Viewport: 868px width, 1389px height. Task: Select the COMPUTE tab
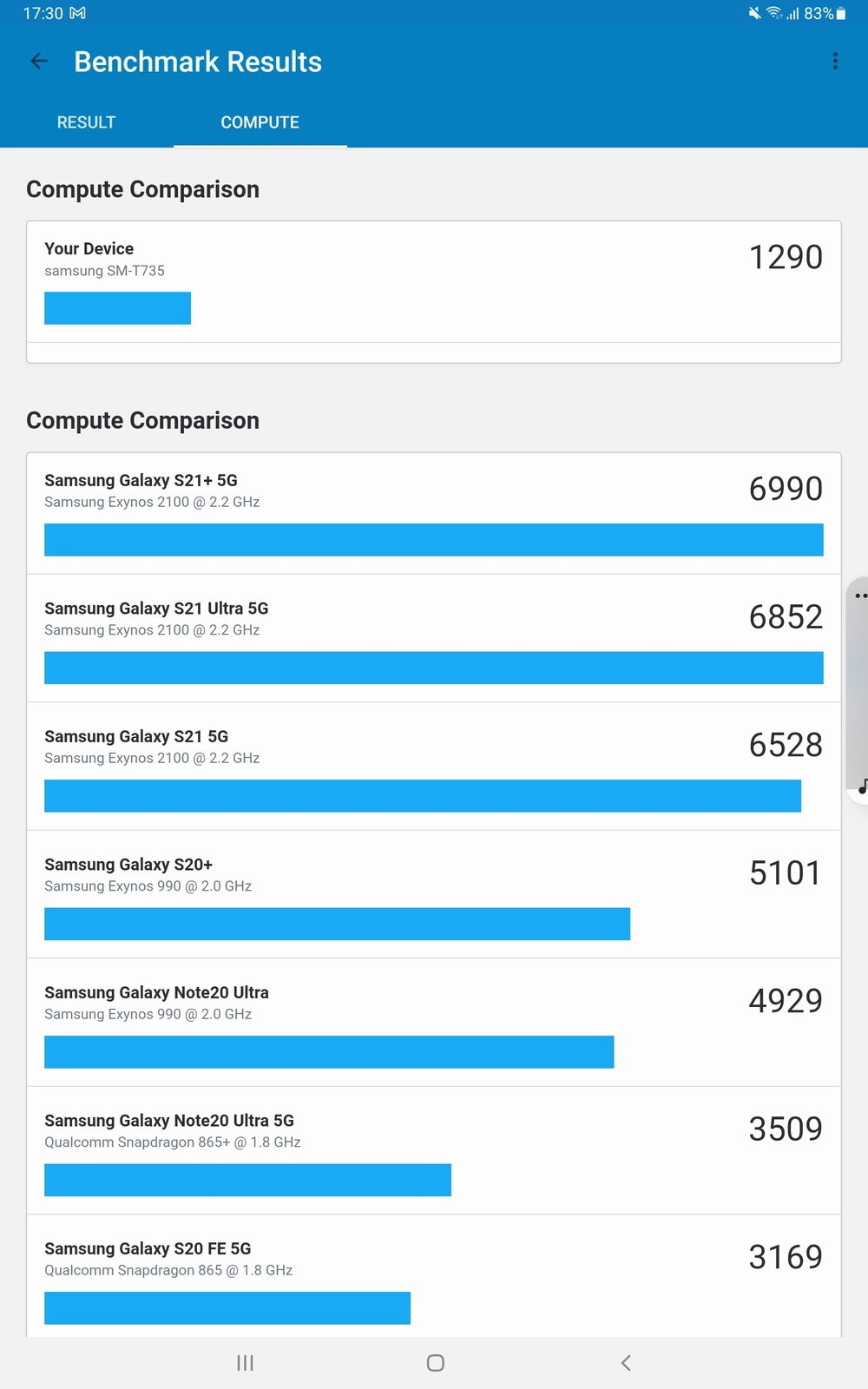pos(260,122)
